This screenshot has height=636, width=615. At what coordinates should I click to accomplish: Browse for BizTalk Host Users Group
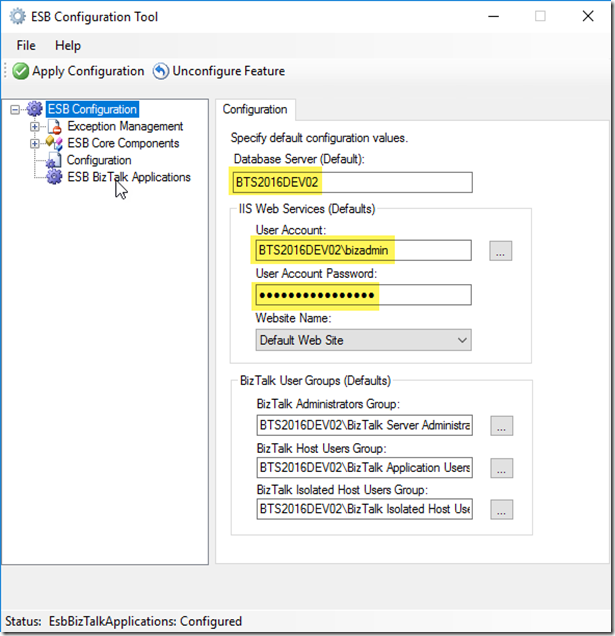[501, 468]
